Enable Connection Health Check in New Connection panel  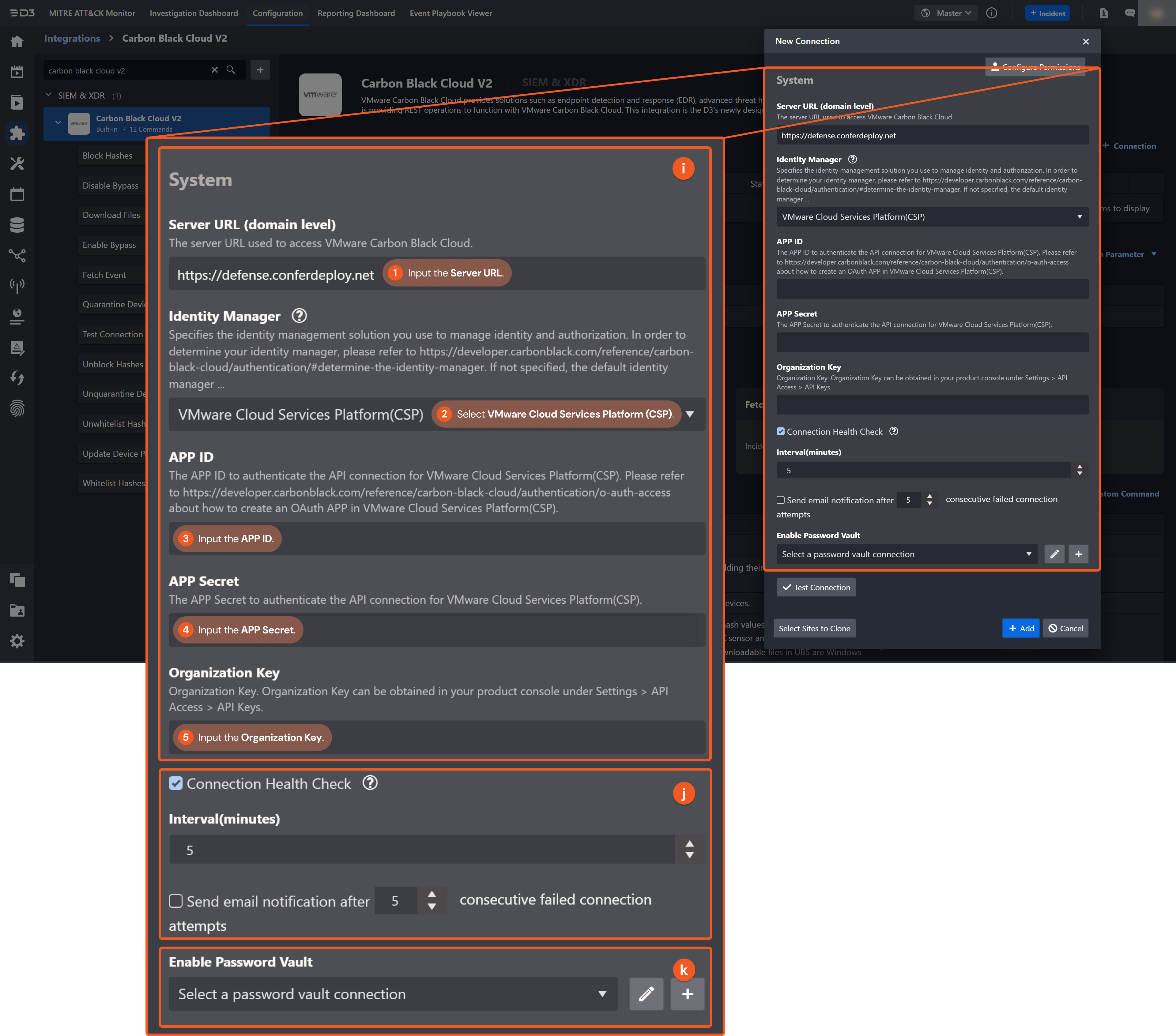pos(781,431)
